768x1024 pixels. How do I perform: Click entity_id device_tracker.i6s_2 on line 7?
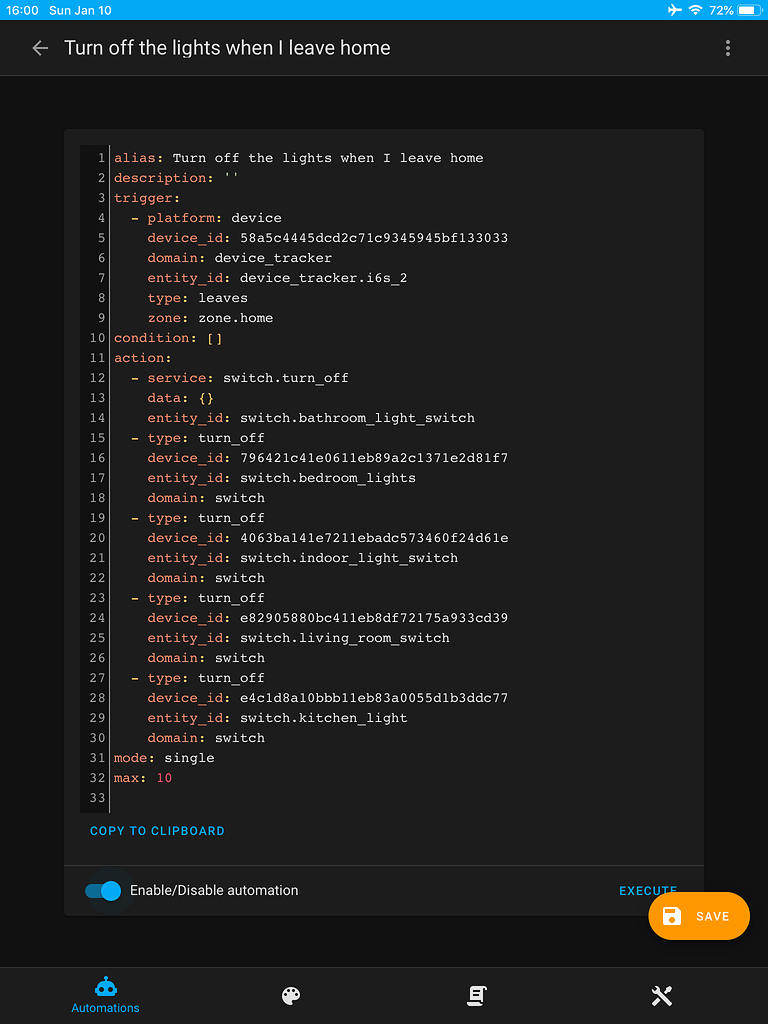pyautogui.click(x=278, y=277)
